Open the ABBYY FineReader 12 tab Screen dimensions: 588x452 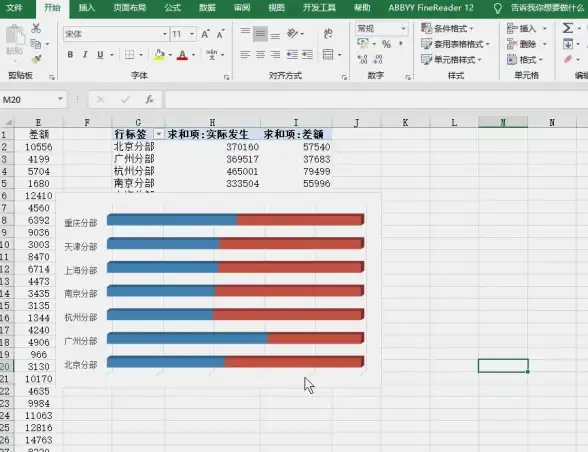pyautogui.click(x=431, y=8)
